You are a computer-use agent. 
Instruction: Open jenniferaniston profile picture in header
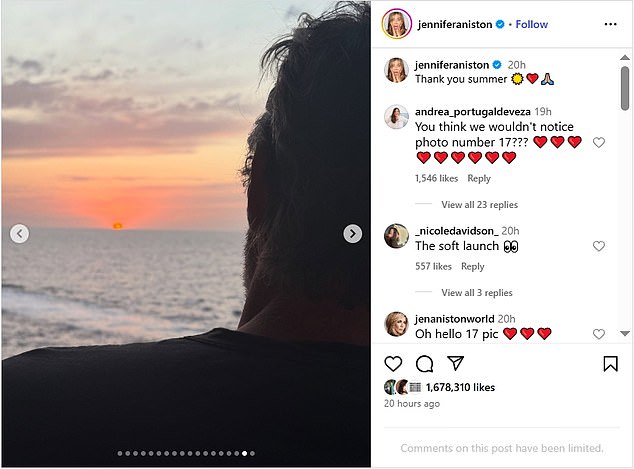click(x=396, y=24)
